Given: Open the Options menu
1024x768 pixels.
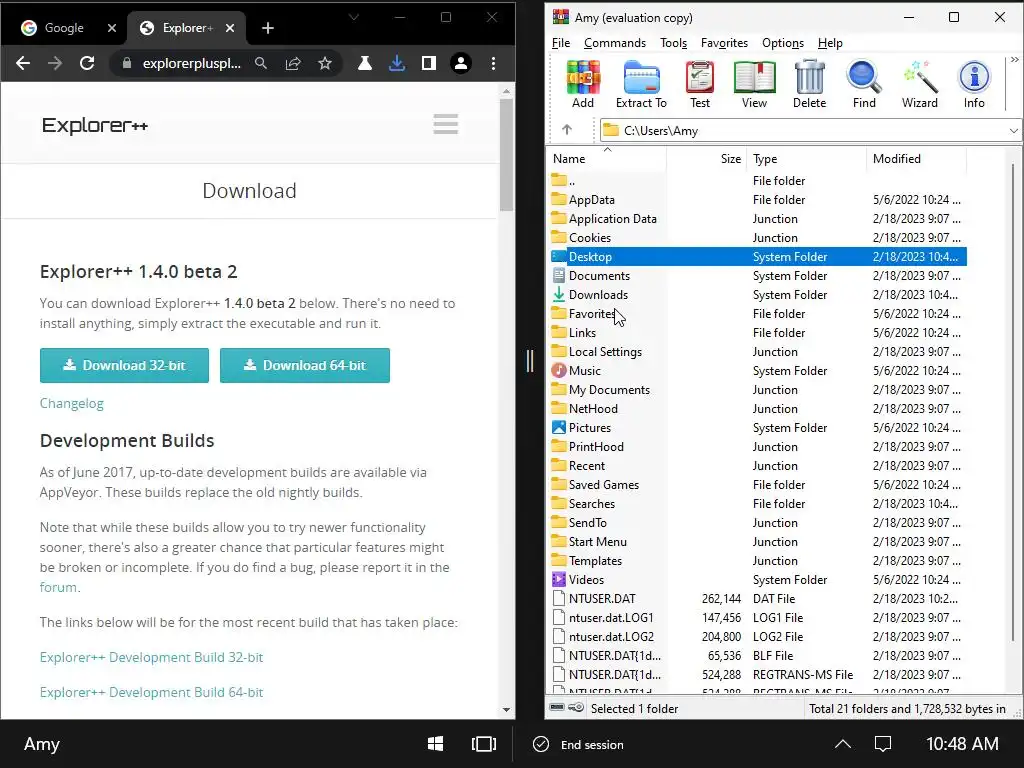Looking at the screenshot, I should 782,43.
